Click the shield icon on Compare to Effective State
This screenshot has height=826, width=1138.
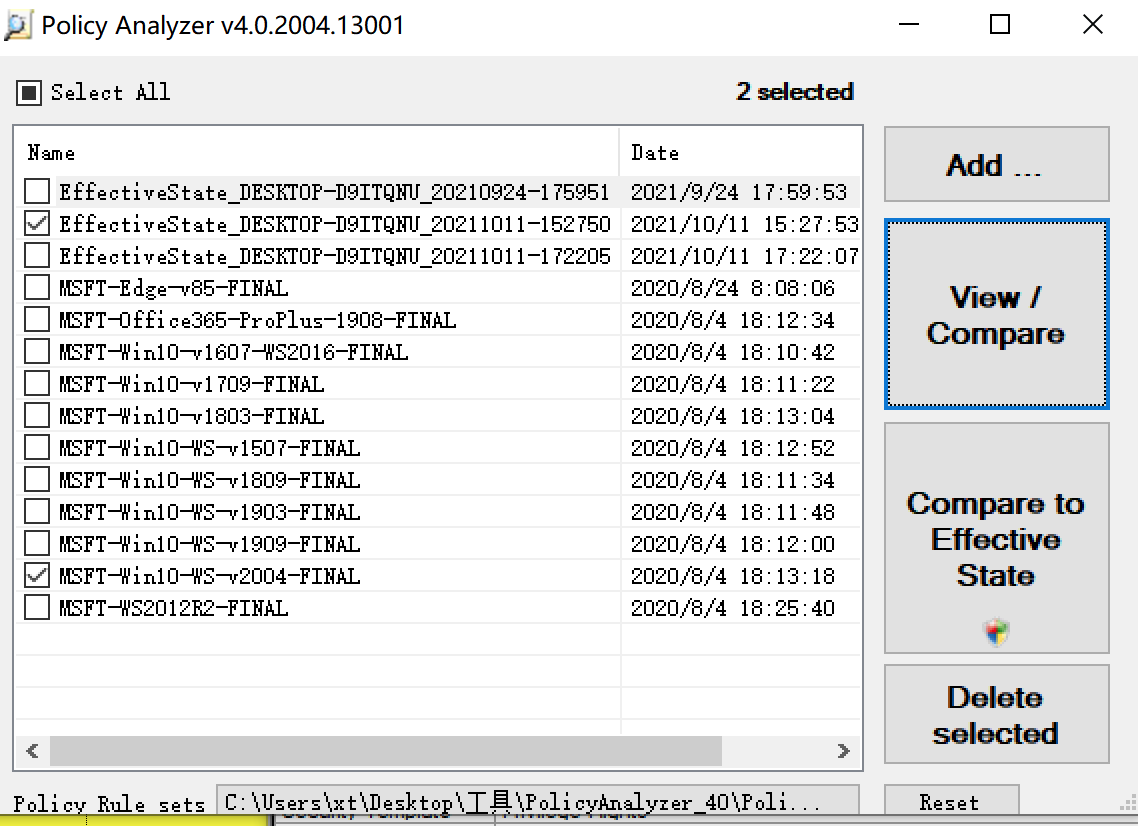click(996, 631)
